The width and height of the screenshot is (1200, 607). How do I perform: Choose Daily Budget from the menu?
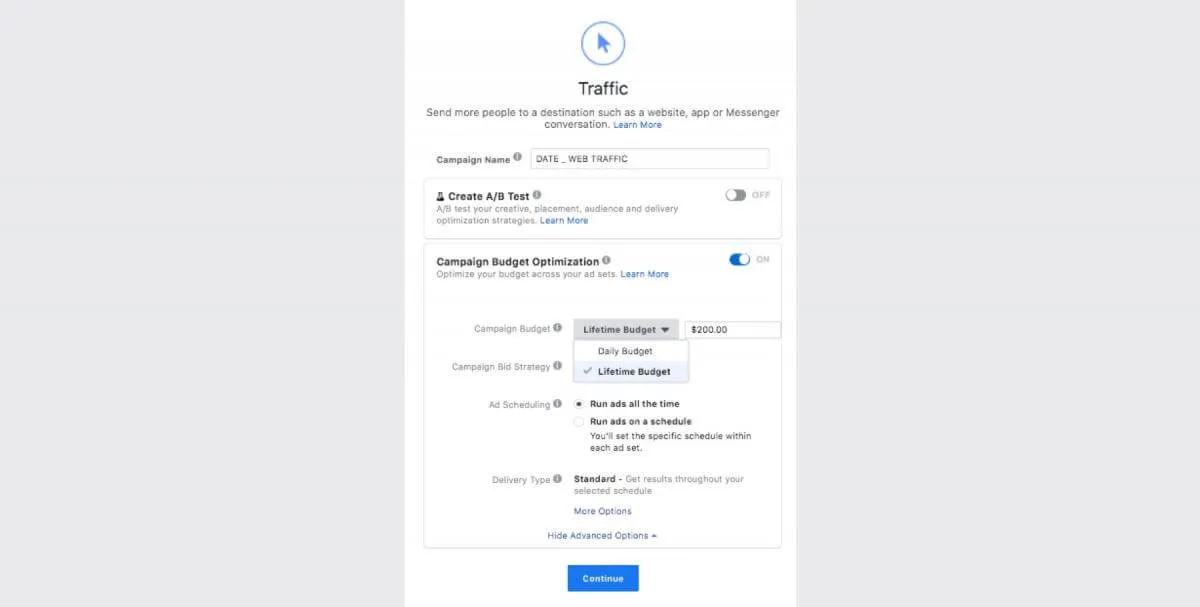pyautogui.click(x=625, y=351)
